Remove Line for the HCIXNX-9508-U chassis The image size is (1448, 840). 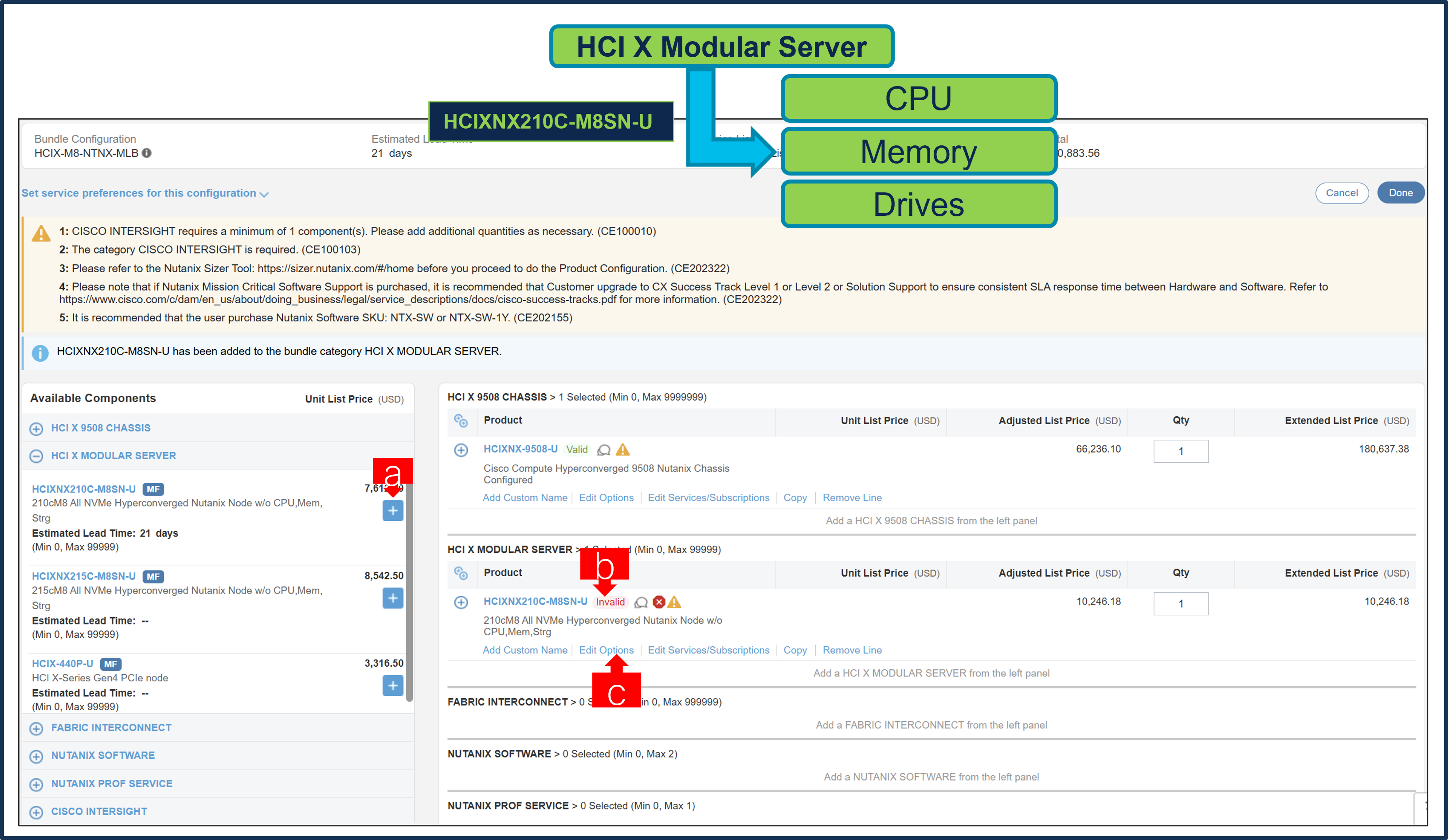point(852,497)
